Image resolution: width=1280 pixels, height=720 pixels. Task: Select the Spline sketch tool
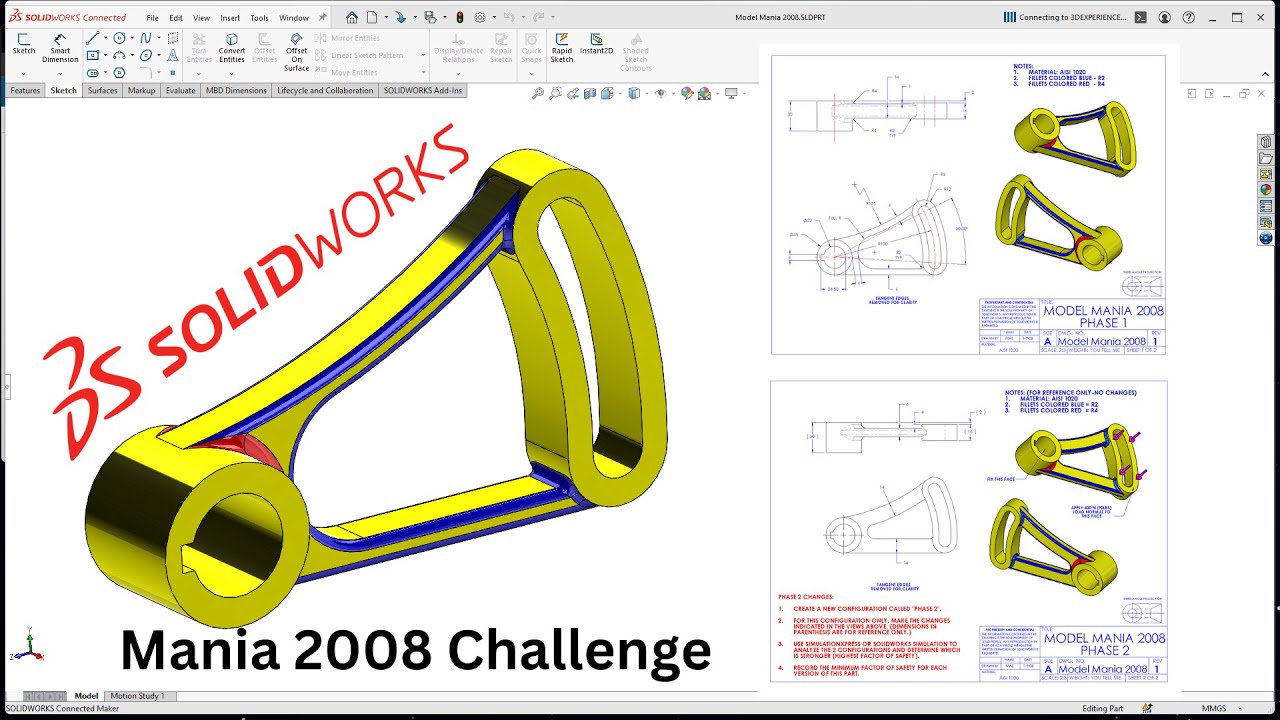pyautogui.click(x=146, y=38)
